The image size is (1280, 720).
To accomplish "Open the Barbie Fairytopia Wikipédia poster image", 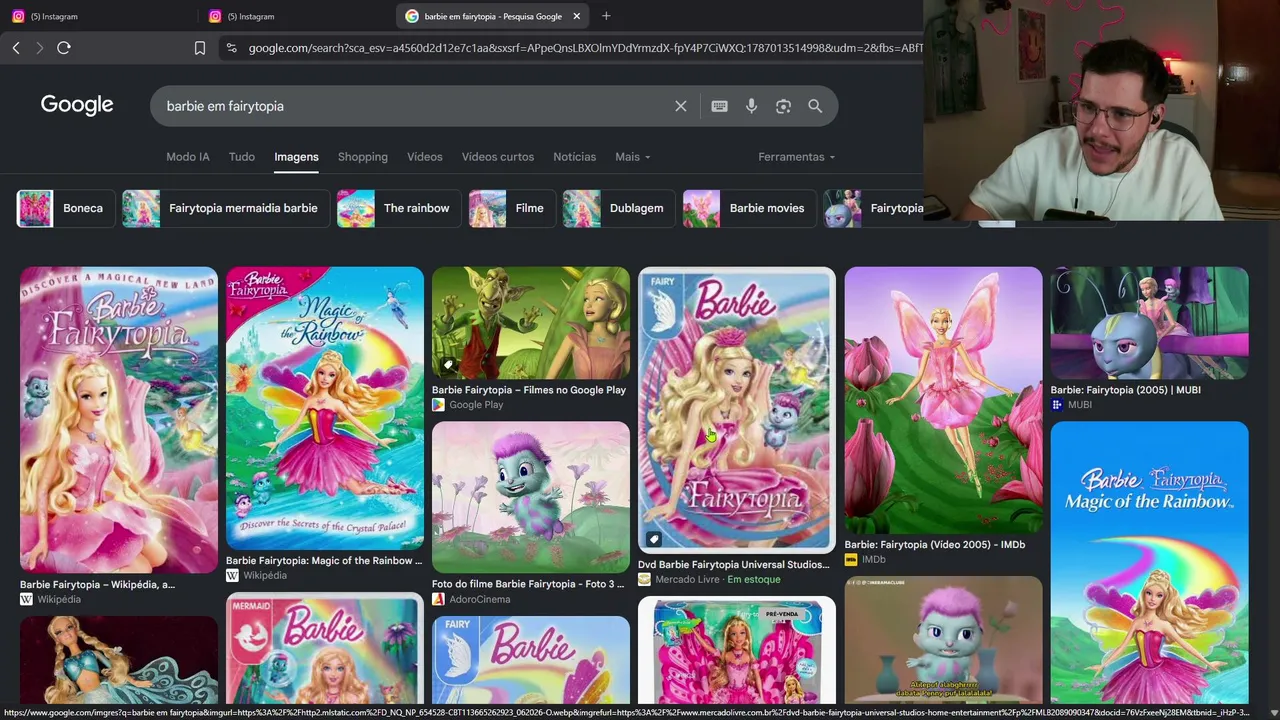I will 119,420.
